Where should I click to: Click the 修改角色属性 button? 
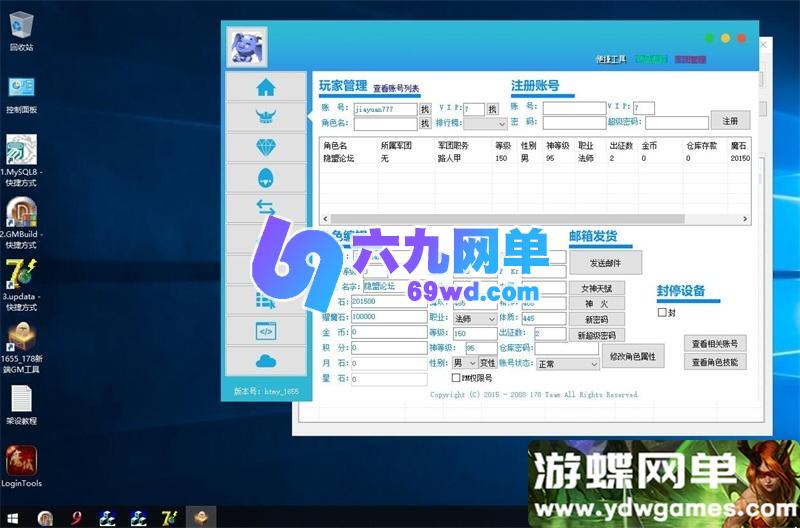(x=633, y=356)
